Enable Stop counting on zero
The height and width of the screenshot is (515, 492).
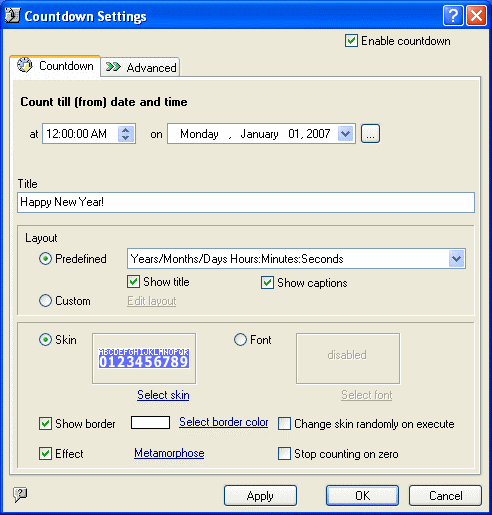point(284,454)
